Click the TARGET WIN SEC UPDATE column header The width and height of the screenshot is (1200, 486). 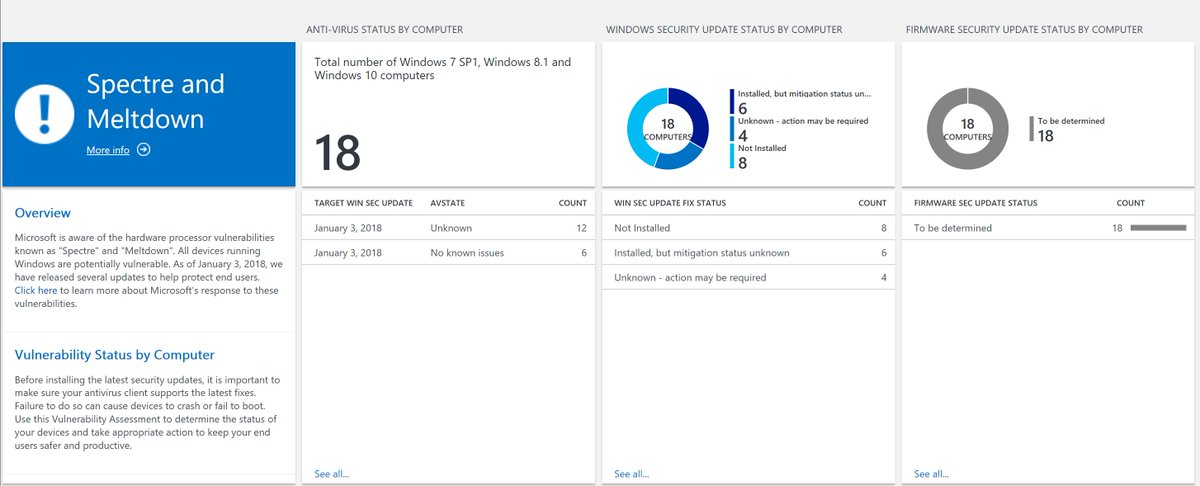(363, 203)
